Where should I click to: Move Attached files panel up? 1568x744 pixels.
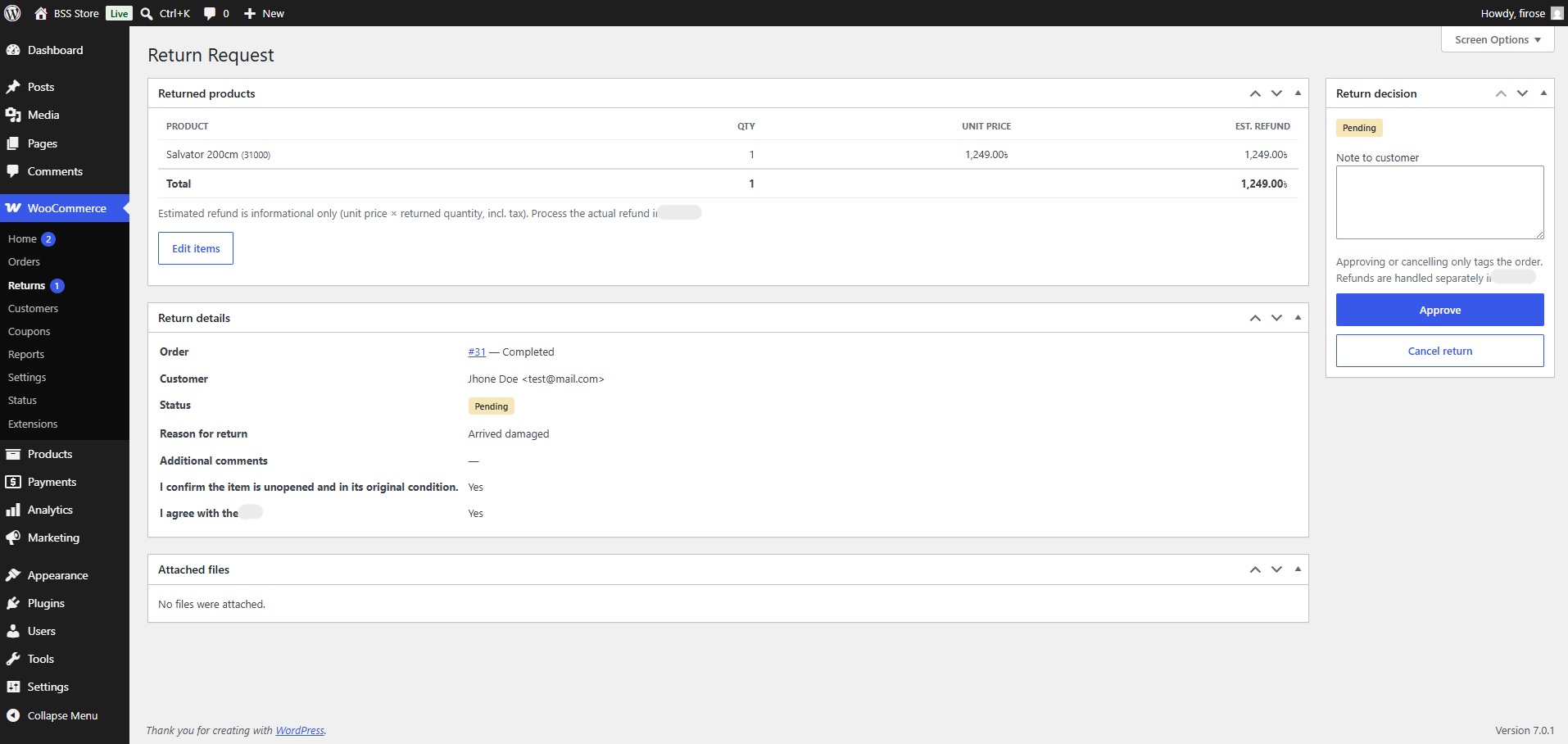[1255, 569]
